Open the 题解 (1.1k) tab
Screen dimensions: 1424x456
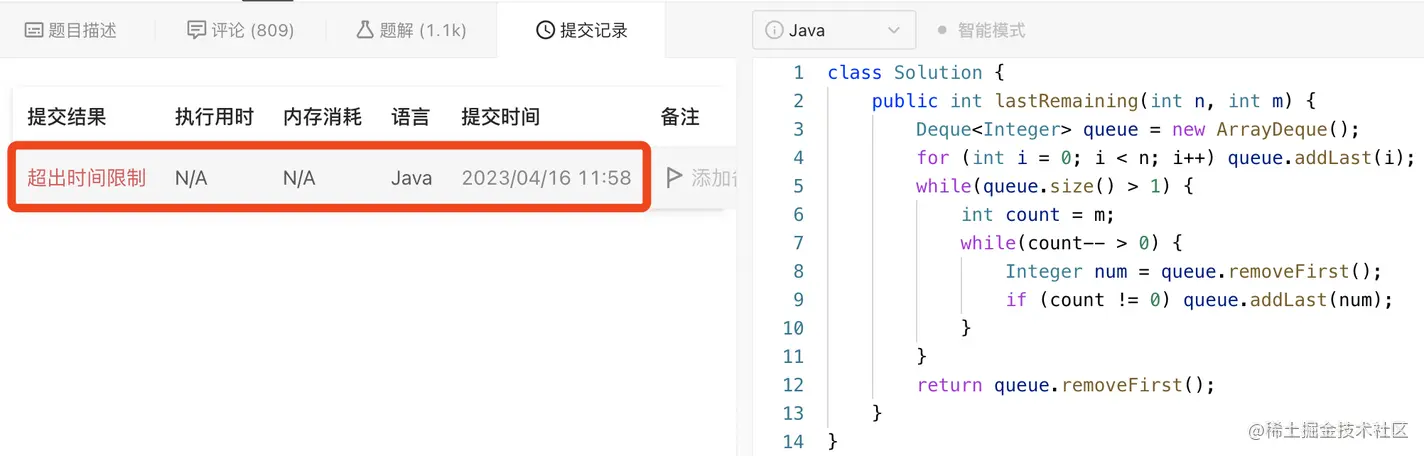(x=411, y=30)
